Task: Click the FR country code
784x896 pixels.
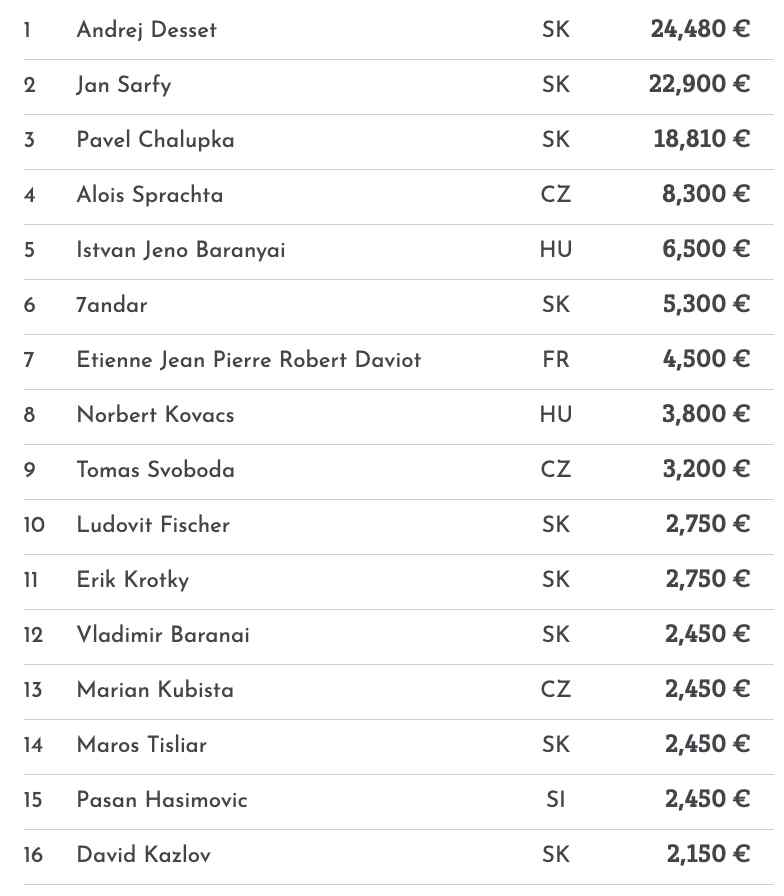Action: click(556, 360)
